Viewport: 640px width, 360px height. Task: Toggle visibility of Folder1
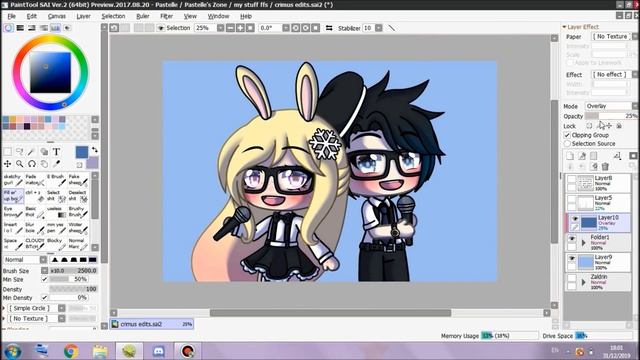coord(572,238)
